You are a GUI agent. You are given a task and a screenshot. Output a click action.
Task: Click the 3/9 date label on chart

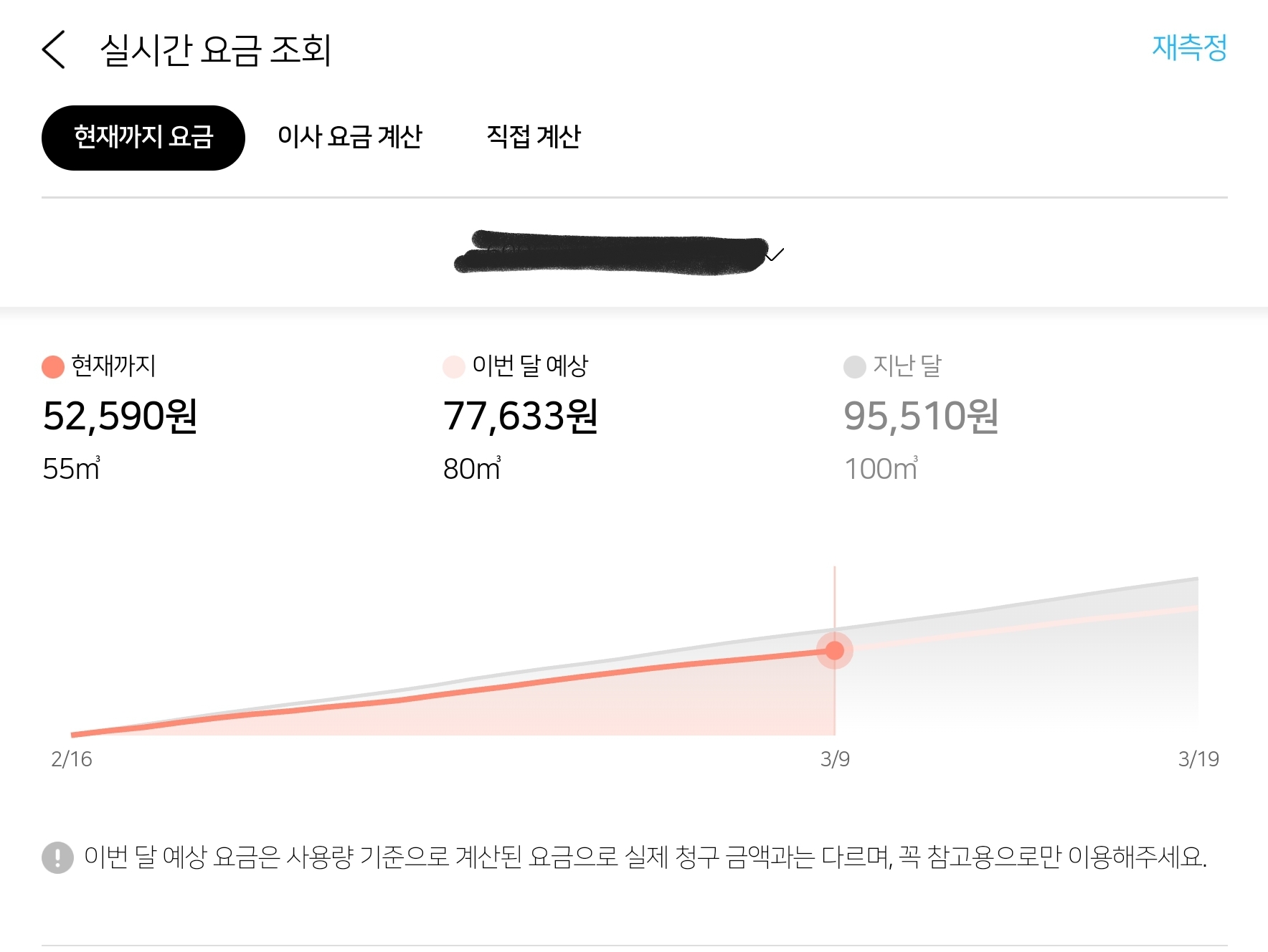[x=835, y=759]
